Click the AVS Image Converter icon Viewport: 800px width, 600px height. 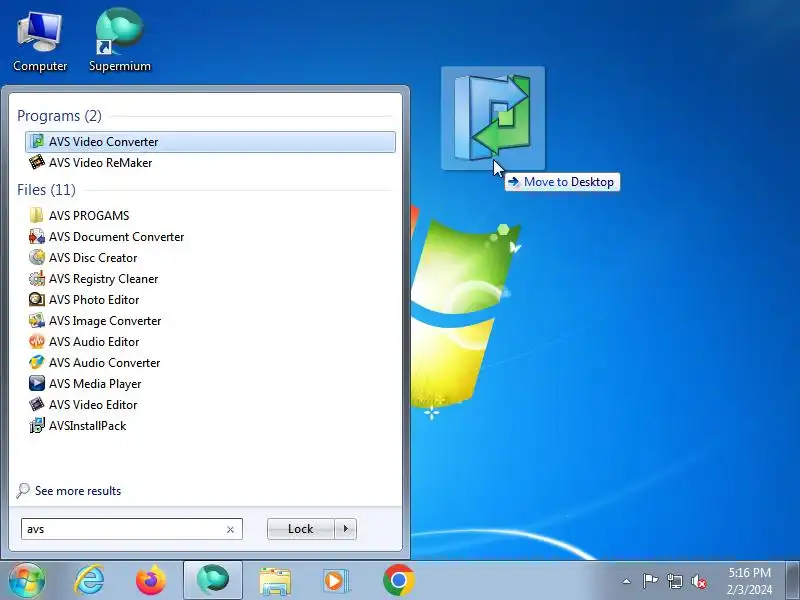tap(37, 320)
